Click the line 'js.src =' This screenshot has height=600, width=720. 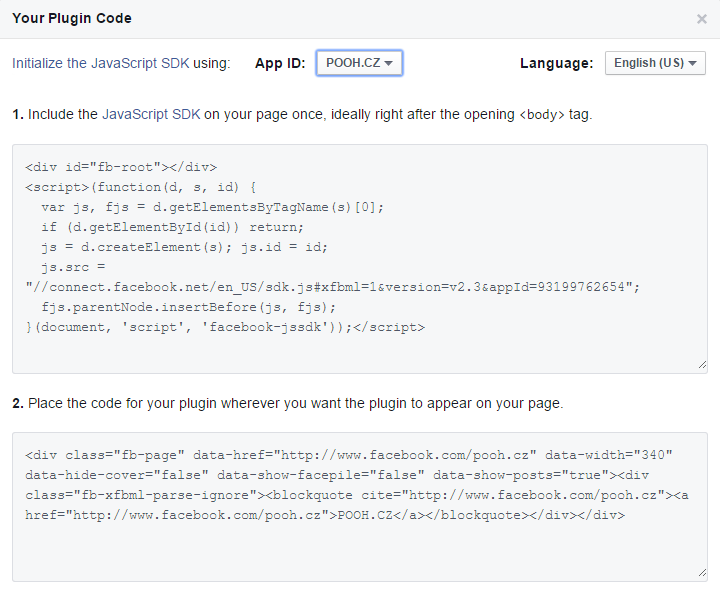click(73, 267)
